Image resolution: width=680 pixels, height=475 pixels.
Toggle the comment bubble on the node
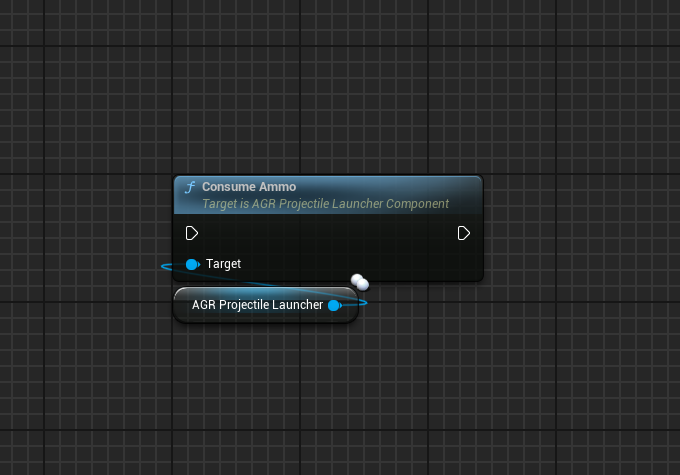point(360,284)
